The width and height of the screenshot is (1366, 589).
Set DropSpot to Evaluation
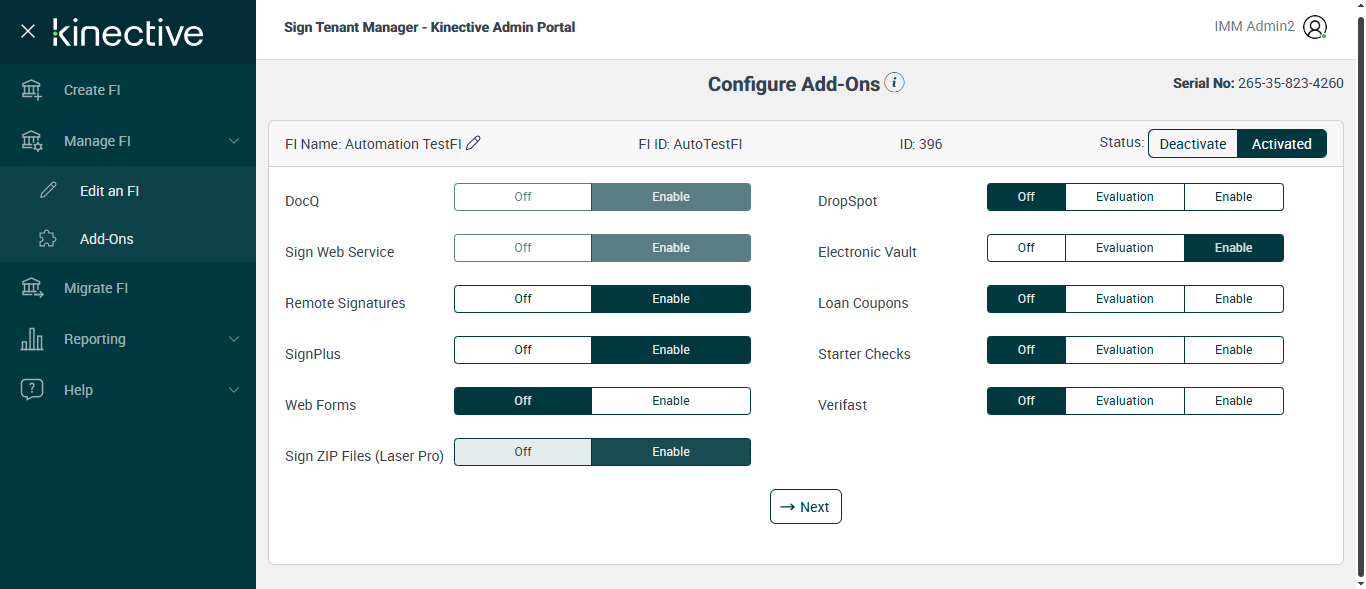coord(1124,197)
